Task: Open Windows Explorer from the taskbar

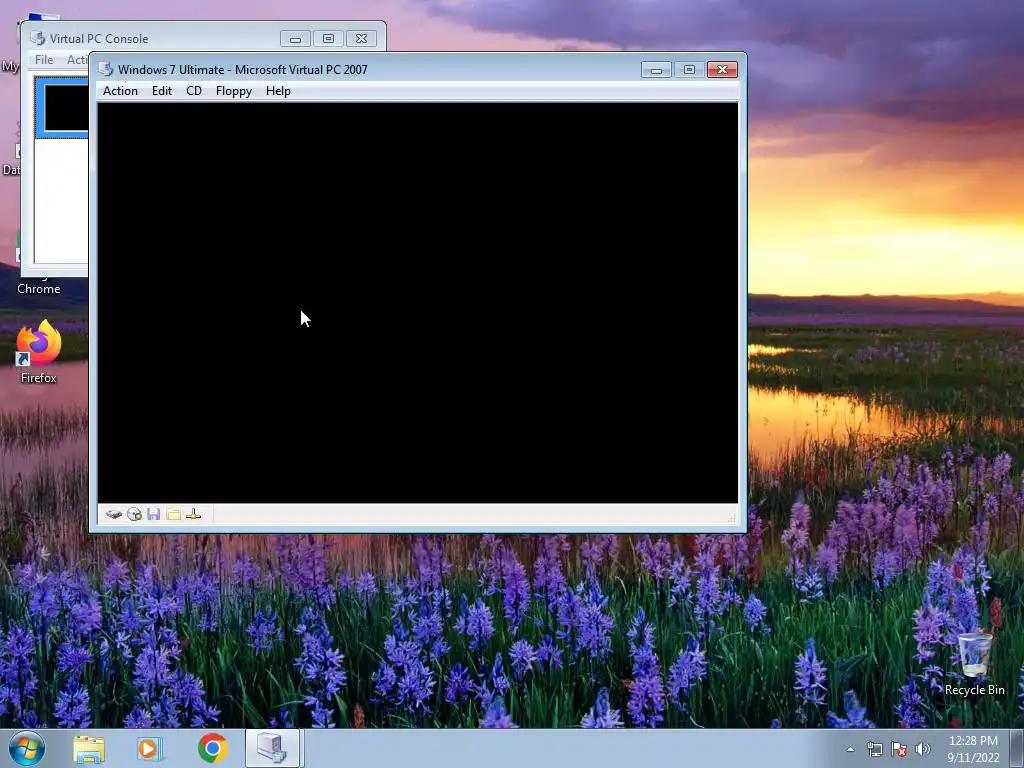Action: pyautogui.click(x=89, y=748)
